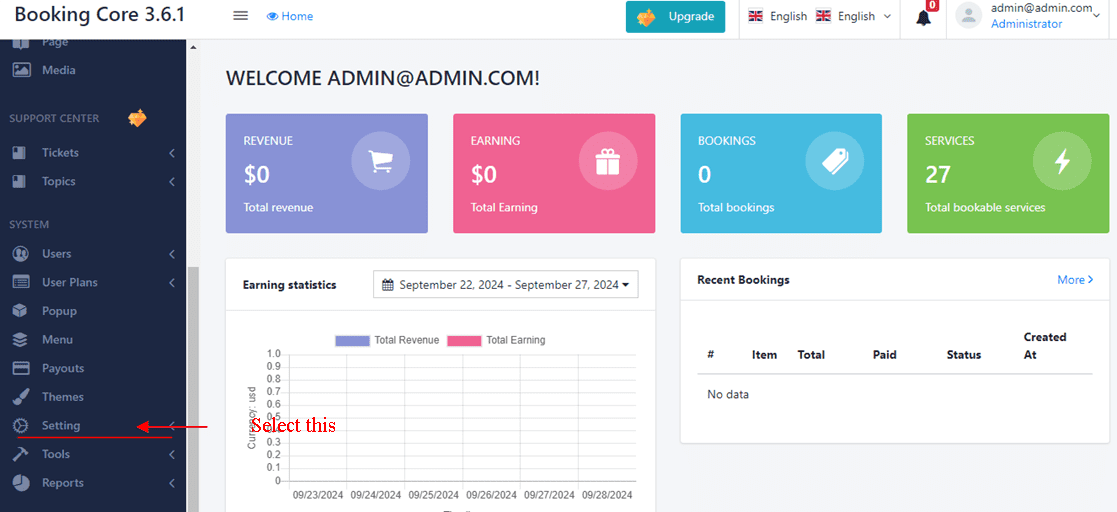Screen dimensions: 1117x512
Task: Click the Payouts card icon
Action: coord(21,368)
